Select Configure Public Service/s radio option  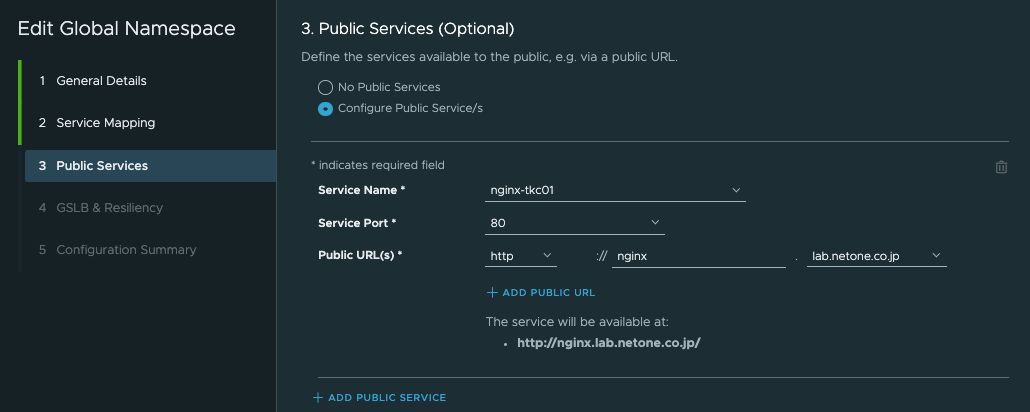[x=325, y=108]
